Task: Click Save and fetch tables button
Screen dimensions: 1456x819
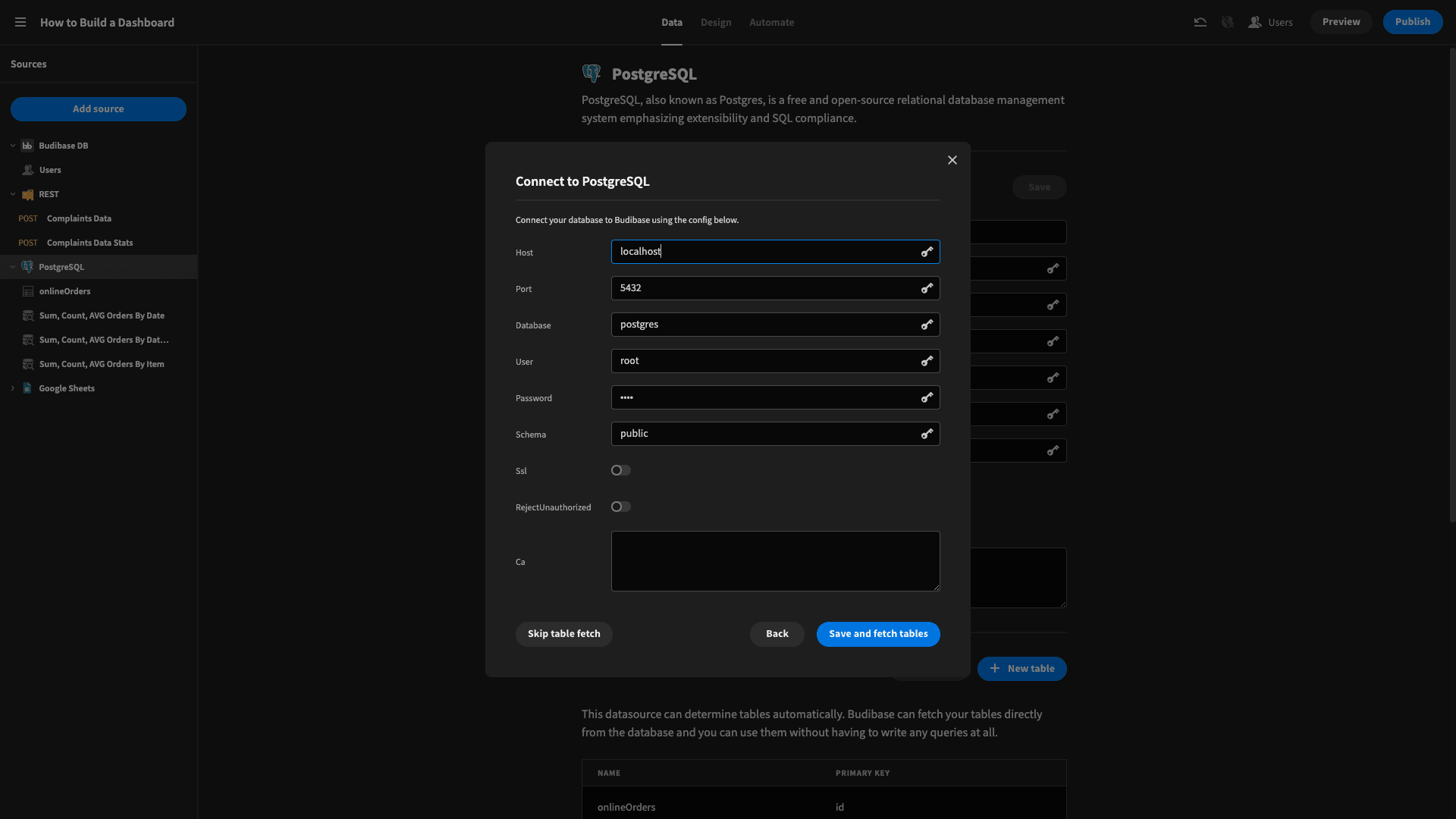Action: 878,634
